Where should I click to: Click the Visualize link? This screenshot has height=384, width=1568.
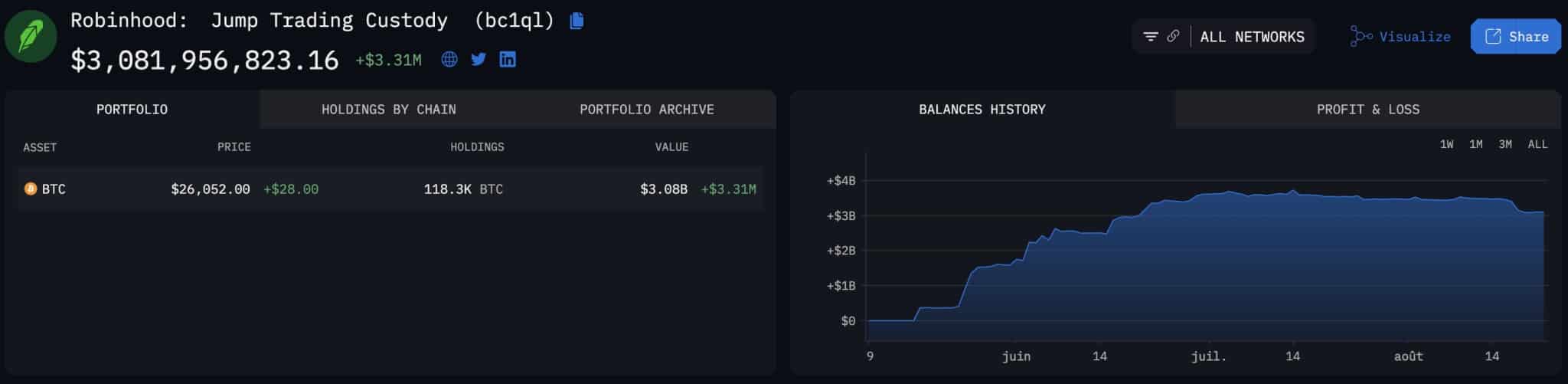(x=1400, y=37)
